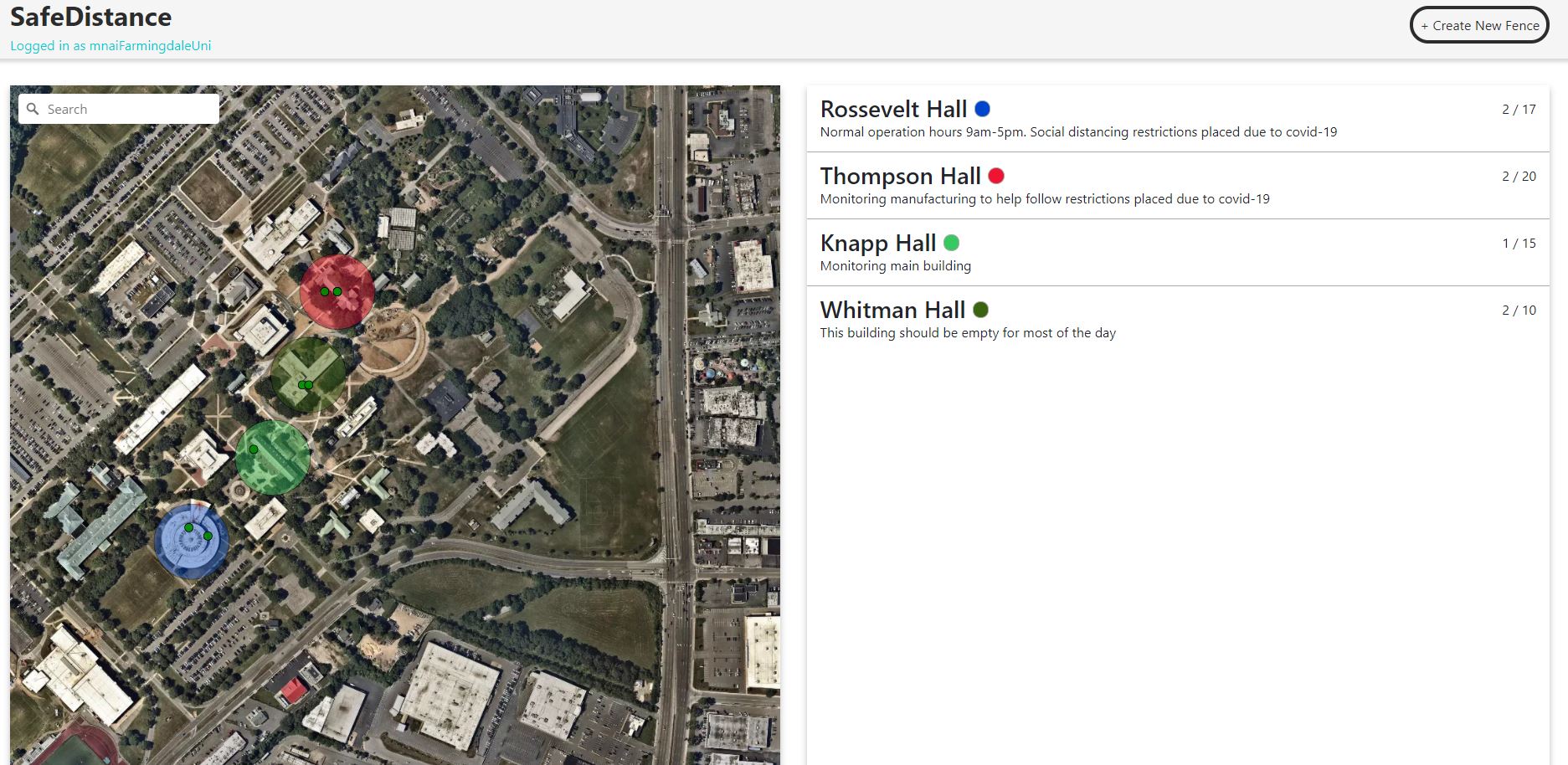Click the Monitoring main building description

[896, 266]
